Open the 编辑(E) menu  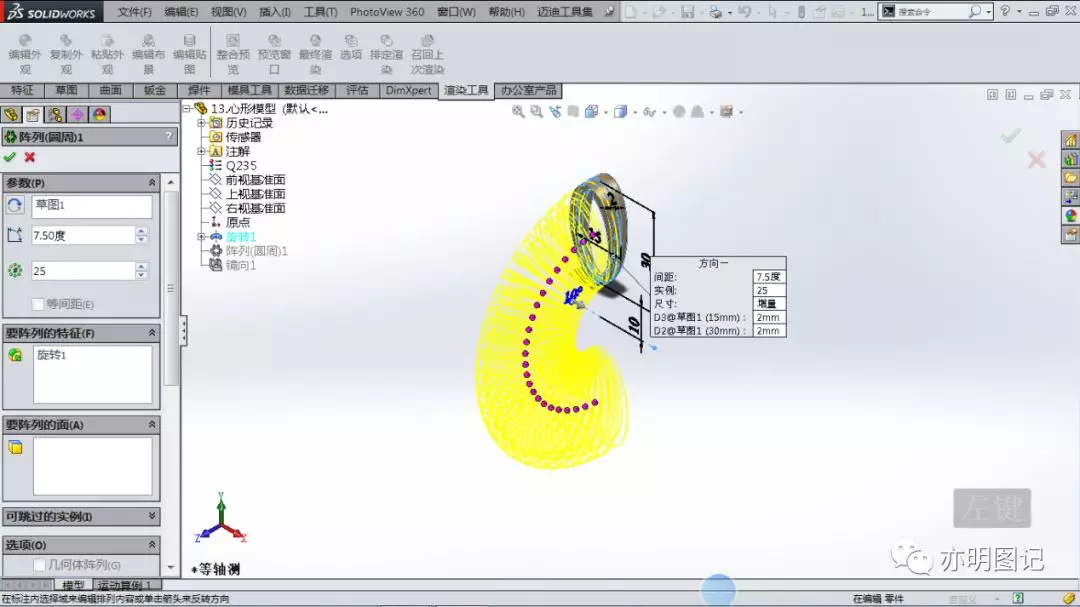[181, 12]
